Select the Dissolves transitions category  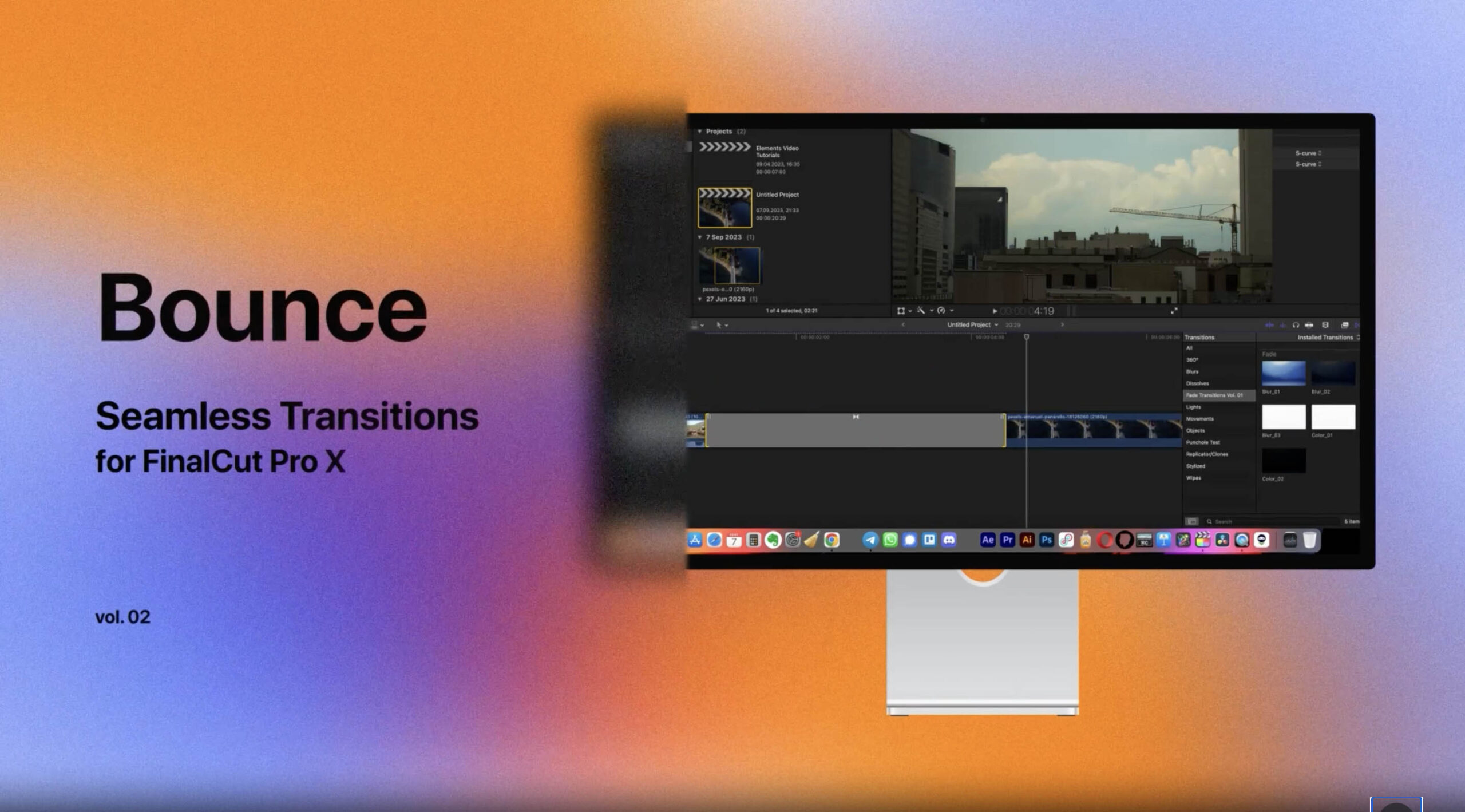[x=1197, y=383]
